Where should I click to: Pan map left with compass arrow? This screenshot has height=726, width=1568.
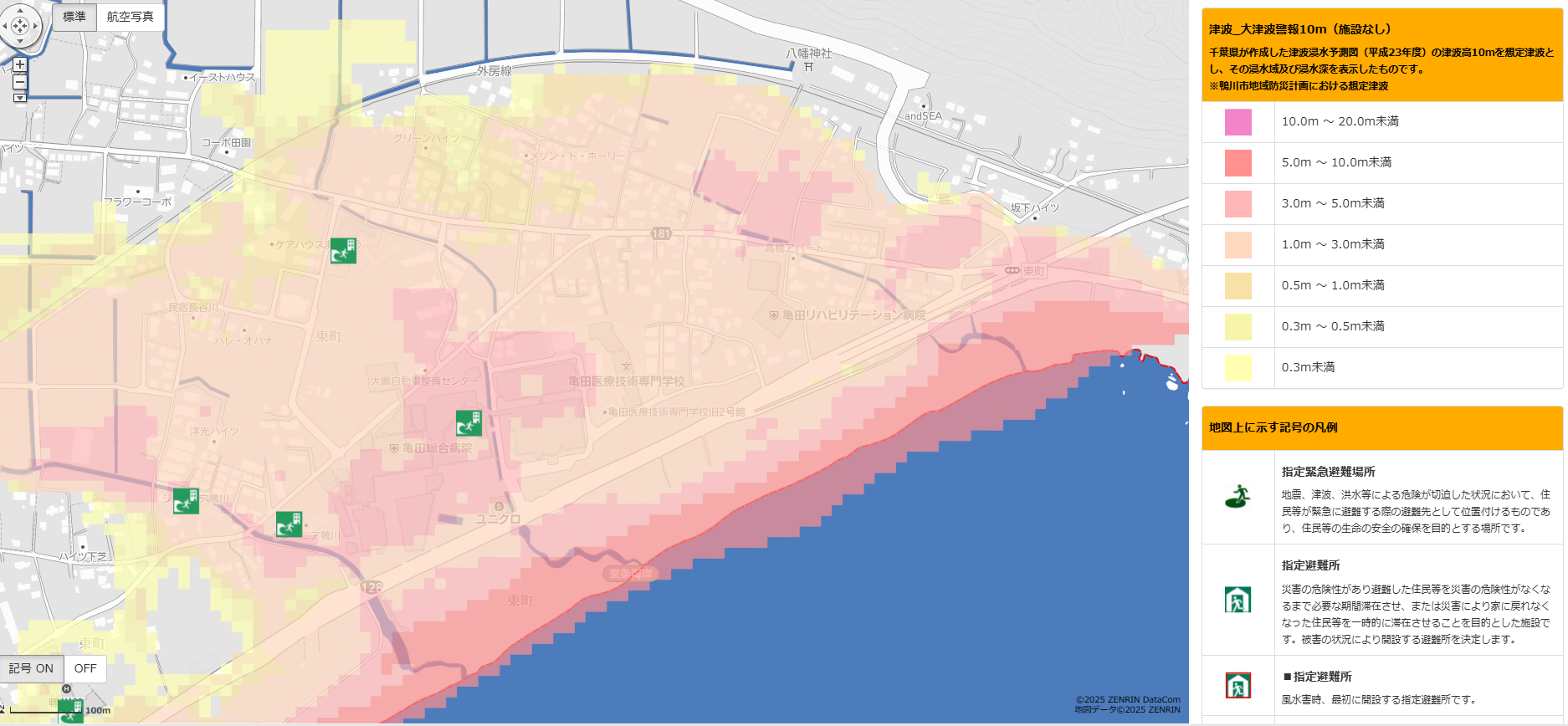(5, 26)
